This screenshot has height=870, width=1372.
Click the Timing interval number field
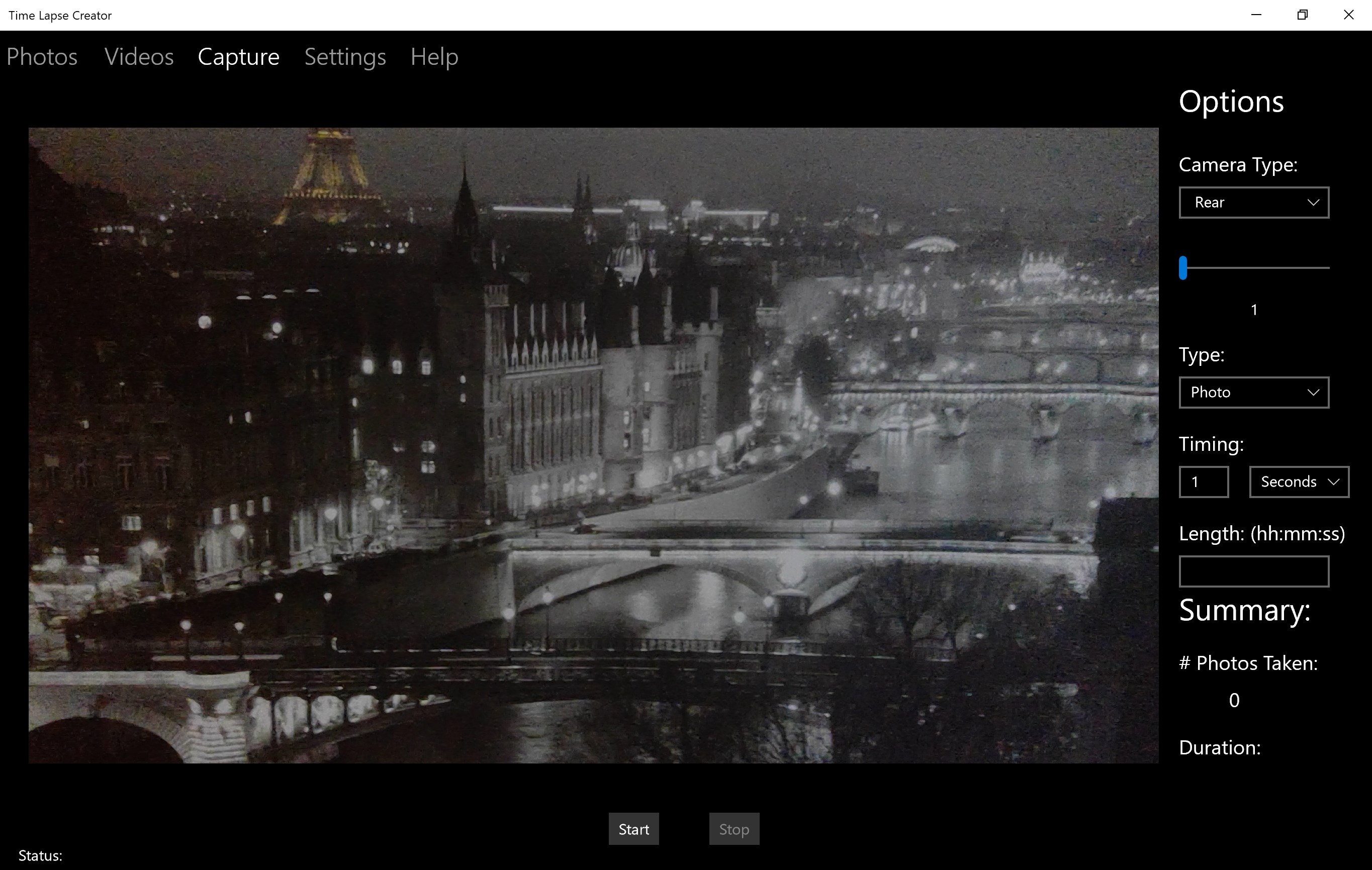(1204, 482)
